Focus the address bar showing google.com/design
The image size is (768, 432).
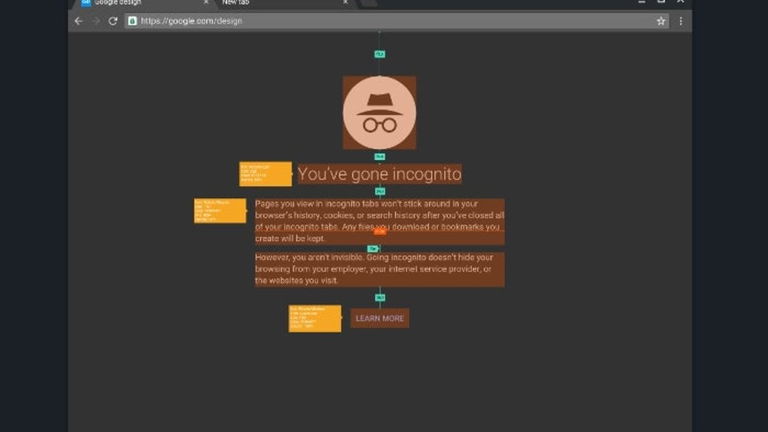[397, 21]
